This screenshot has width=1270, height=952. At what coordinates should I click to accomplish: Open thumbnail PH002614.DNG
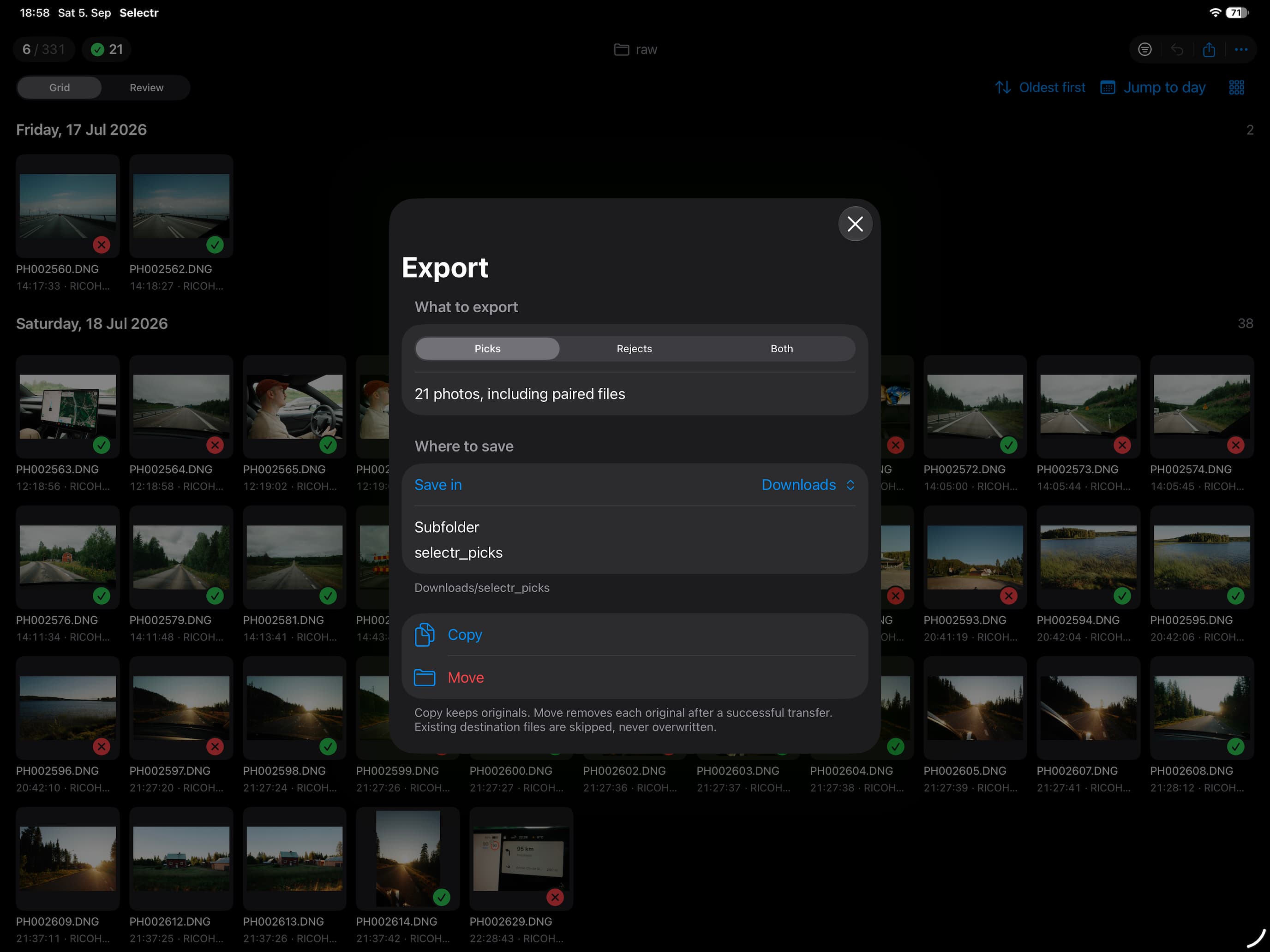pos(407,858)
